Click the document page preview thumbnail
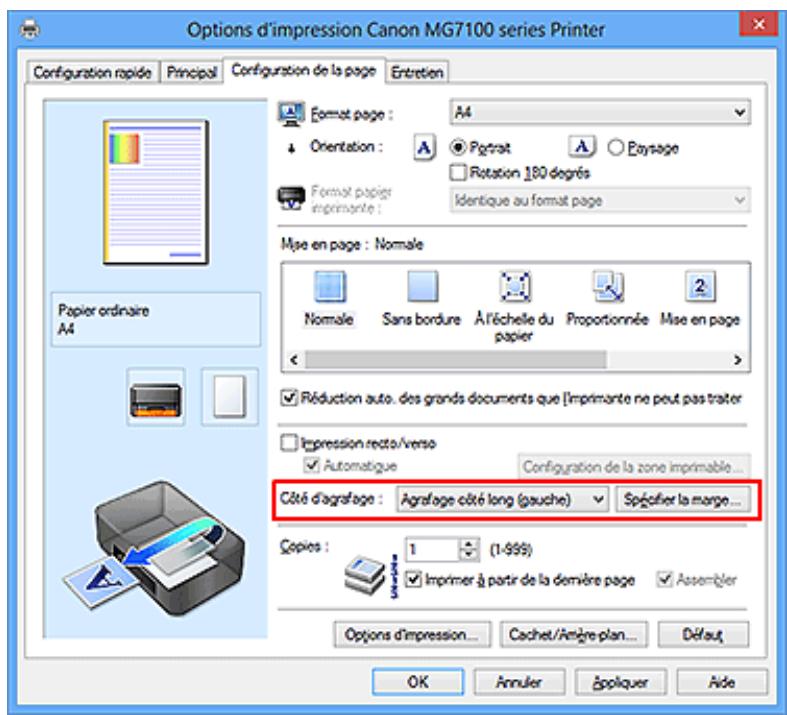Screen dimensions: 787x715 pos(156,192)
